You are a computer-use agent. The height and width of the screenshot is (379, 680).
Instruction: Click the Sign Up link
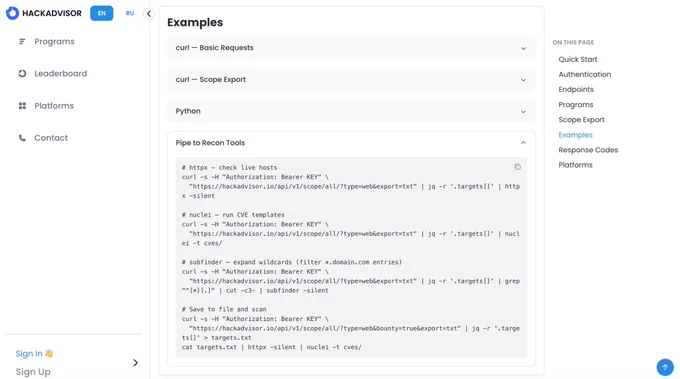pos(33,372)
